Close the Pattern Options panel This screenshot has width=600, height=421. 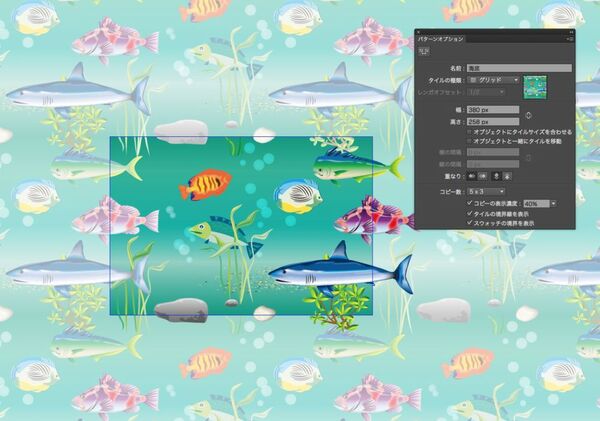419,32
